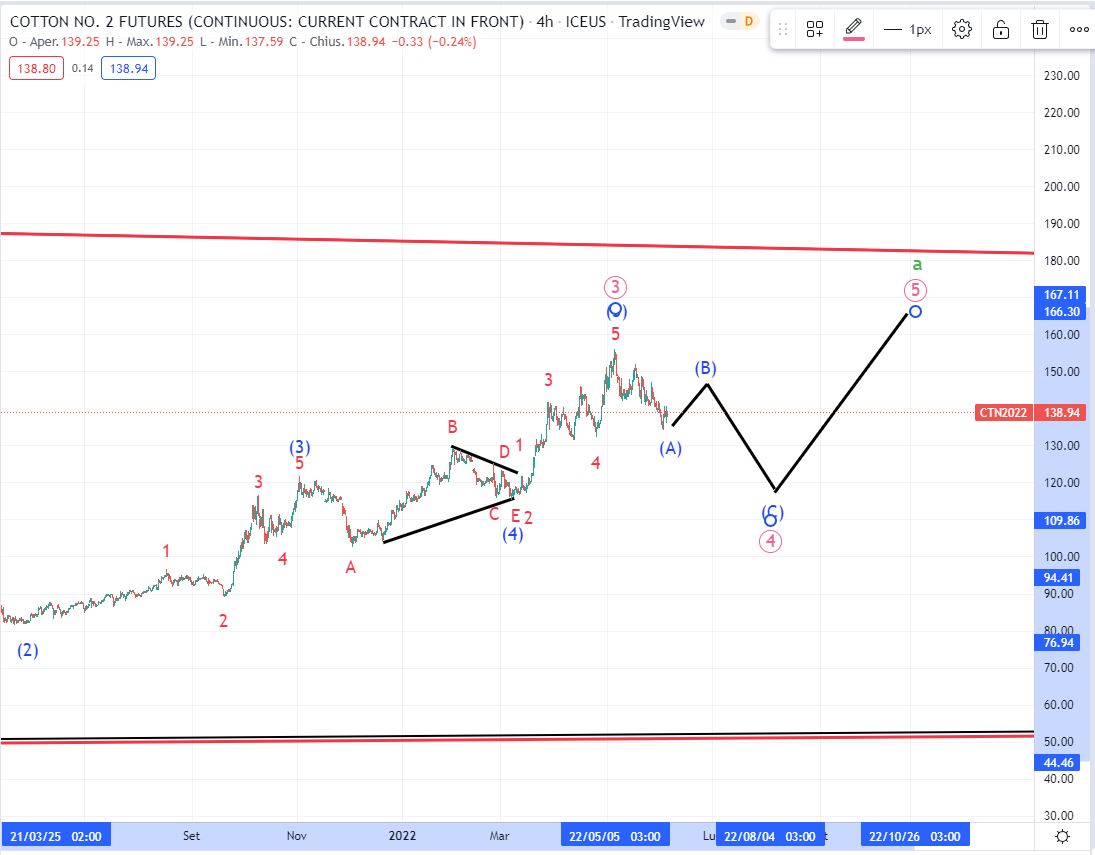Image resolution: width=1095 pixels, height=855 pixels.
Task: Open the line color pencil tool
Action: pos(853,29)
